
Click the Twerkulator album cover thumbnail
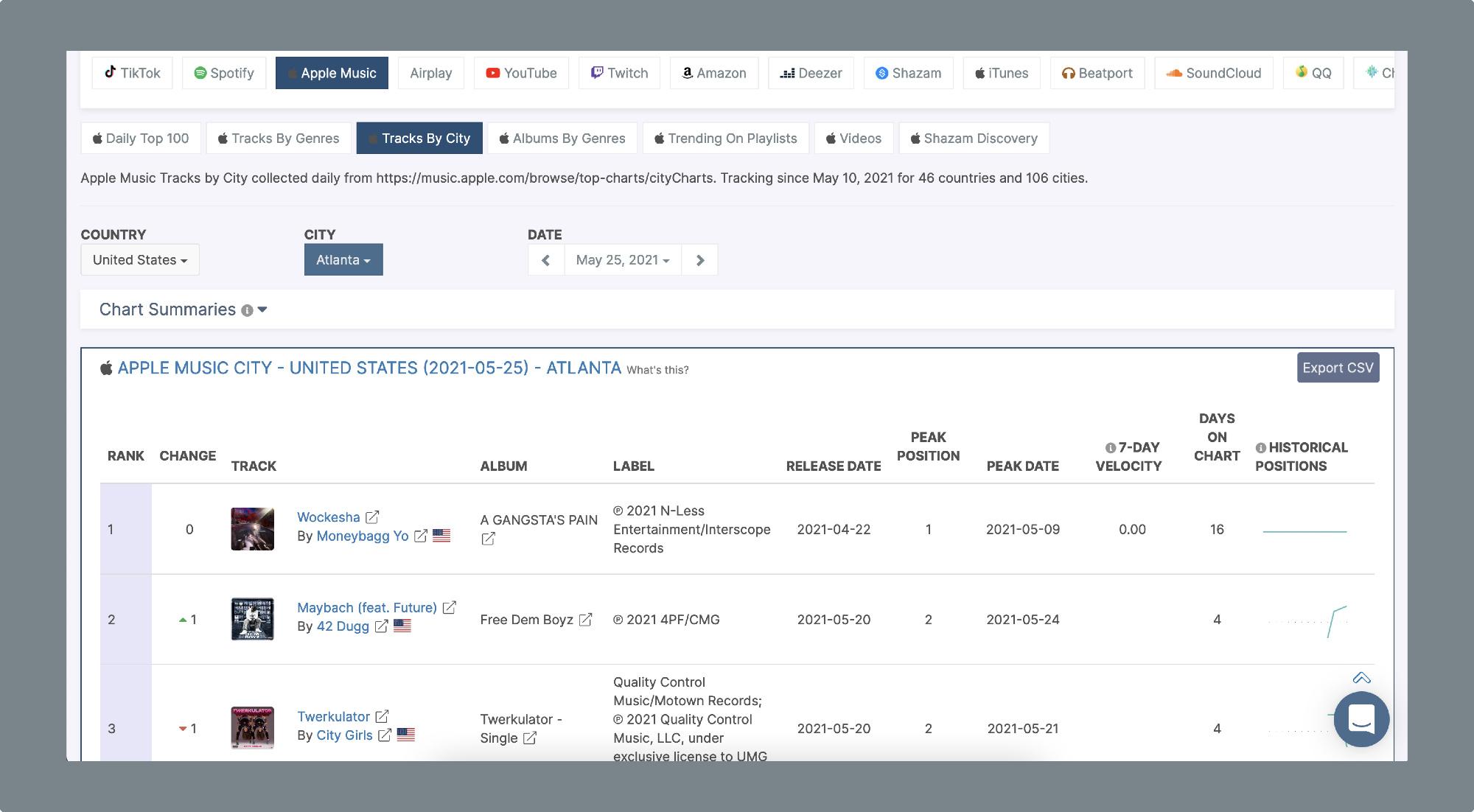click(x=253, y=728)
